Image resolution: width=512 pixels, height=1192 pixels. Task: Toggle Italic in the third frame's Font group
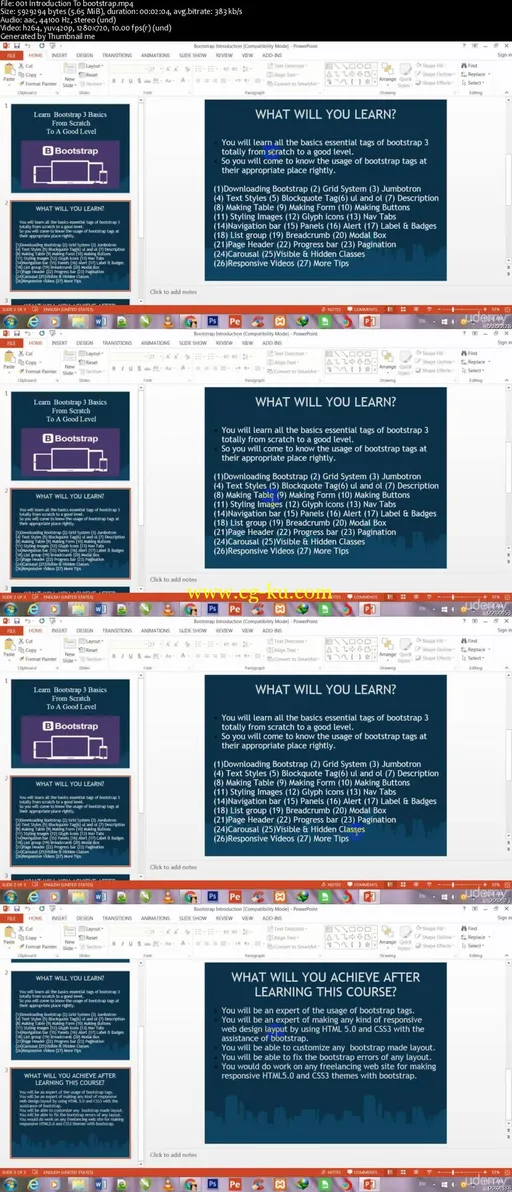(x=120, y=656)
